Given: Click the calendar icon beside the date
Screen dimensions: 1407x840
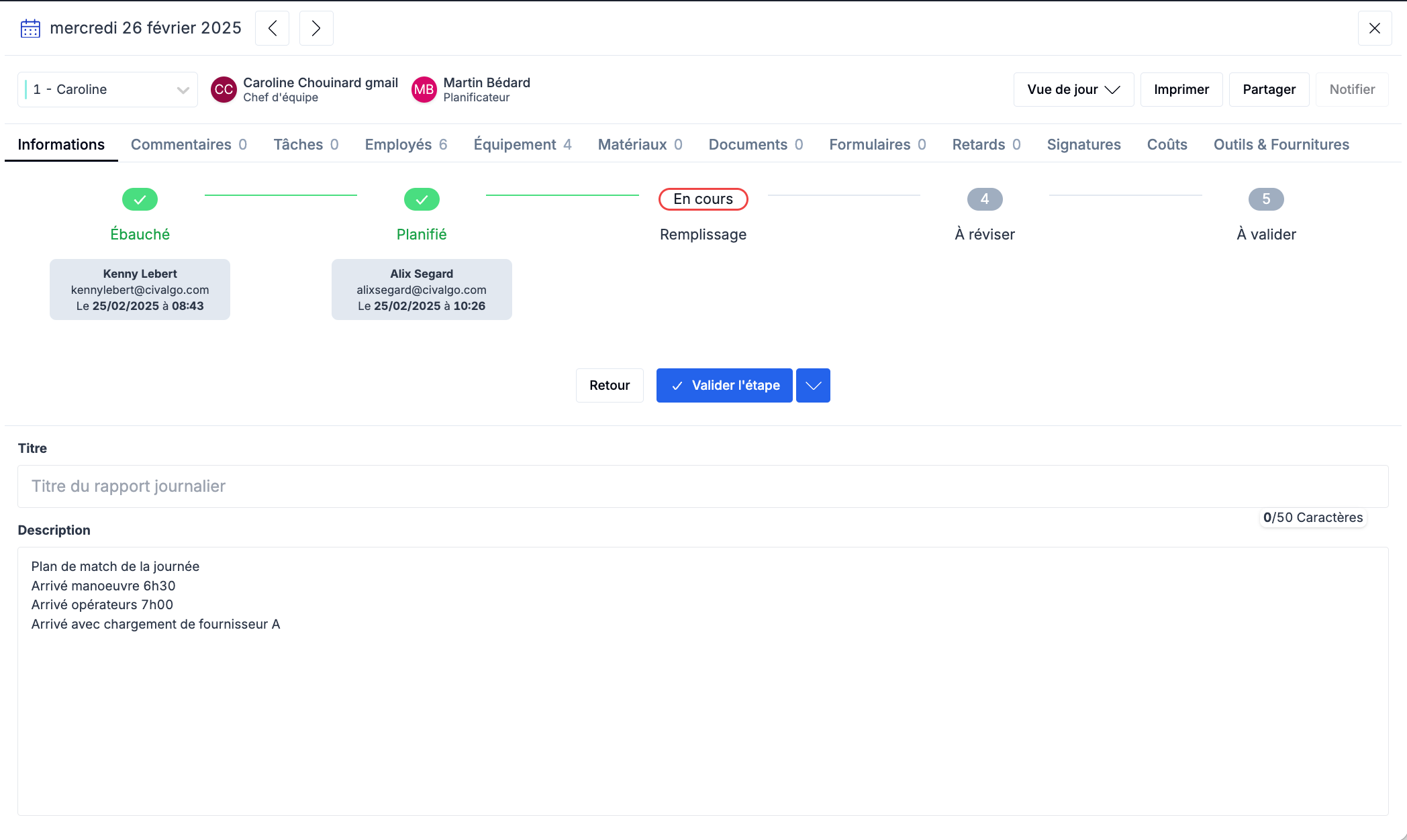Looking at the screenshot, I should (30, 28).
